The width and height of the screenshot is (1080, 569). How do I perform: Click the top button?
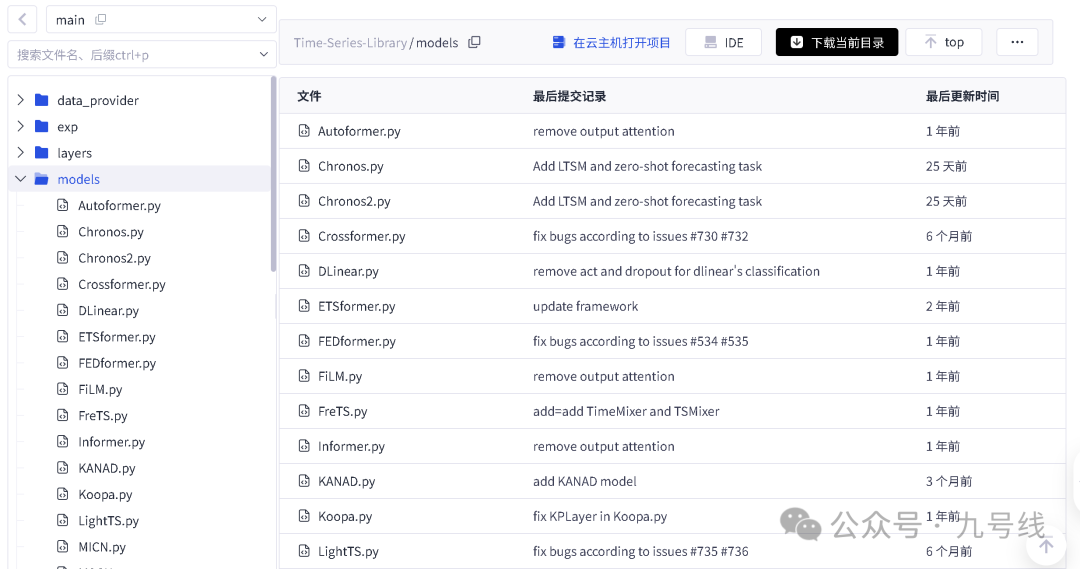[944, 42]
